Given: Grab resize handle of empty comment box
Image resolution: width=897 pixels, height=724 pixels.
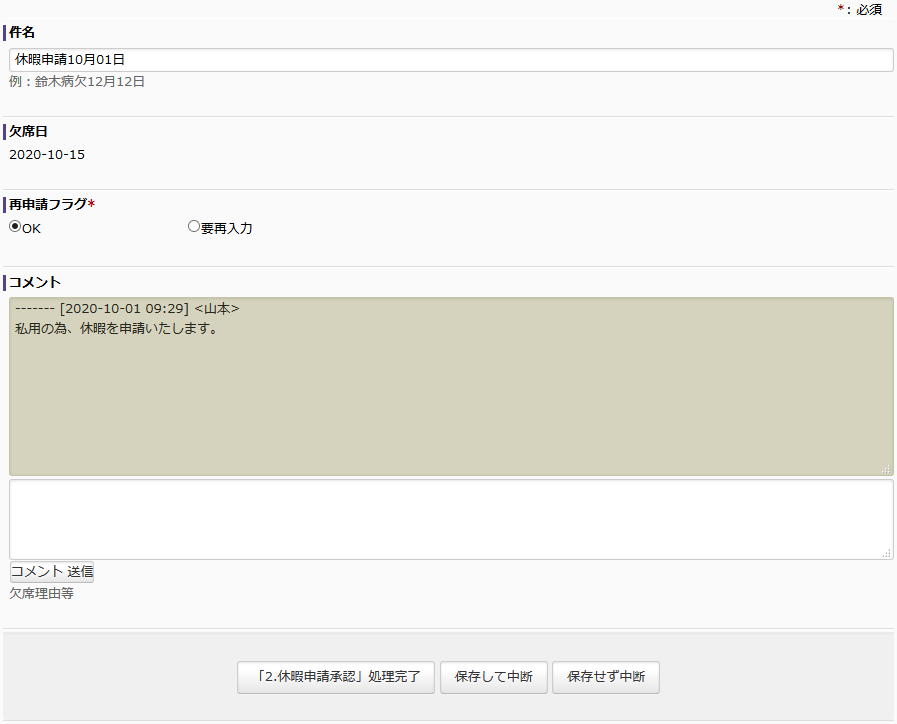Looking at the screenshot, I should (x=886, y=552).
